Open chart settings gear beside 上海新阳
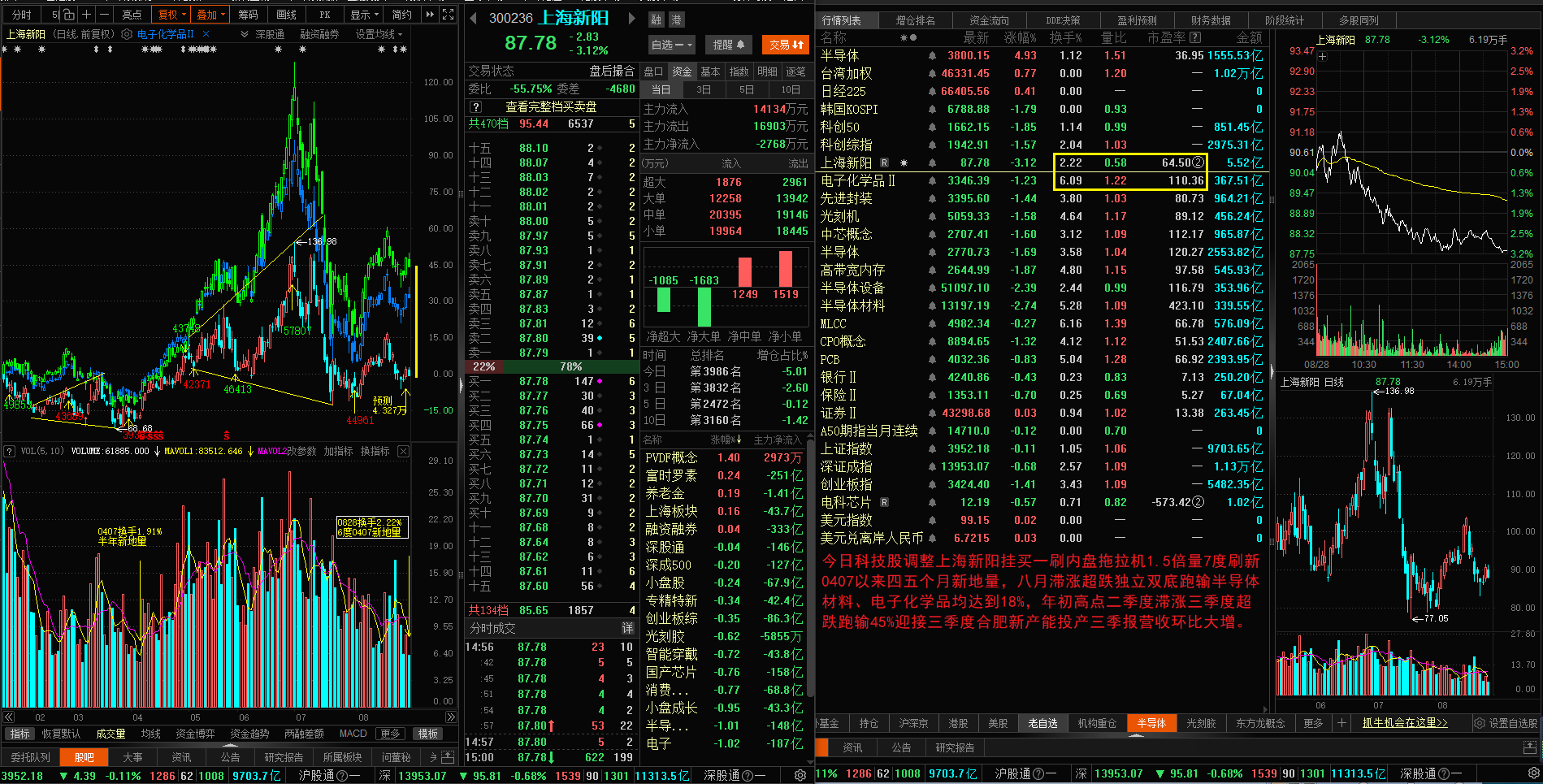The height and width of the screenshot is (784, 1543). pos(127,34)
